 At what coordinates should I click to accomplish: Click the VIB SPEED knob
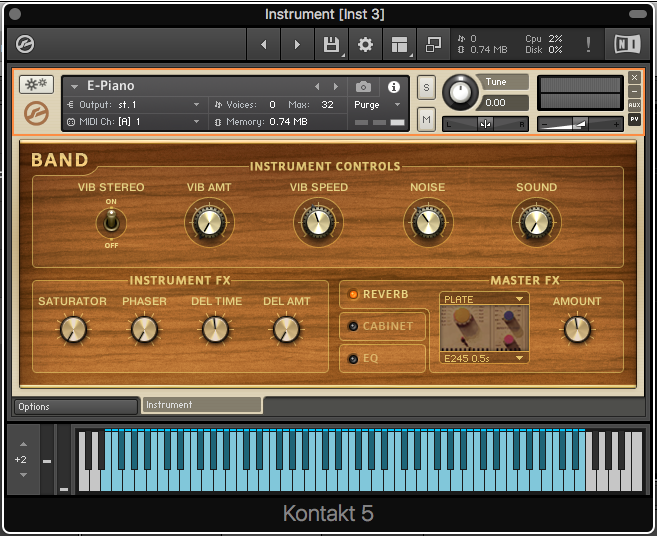pyautogui.click(x=318, y=222)
